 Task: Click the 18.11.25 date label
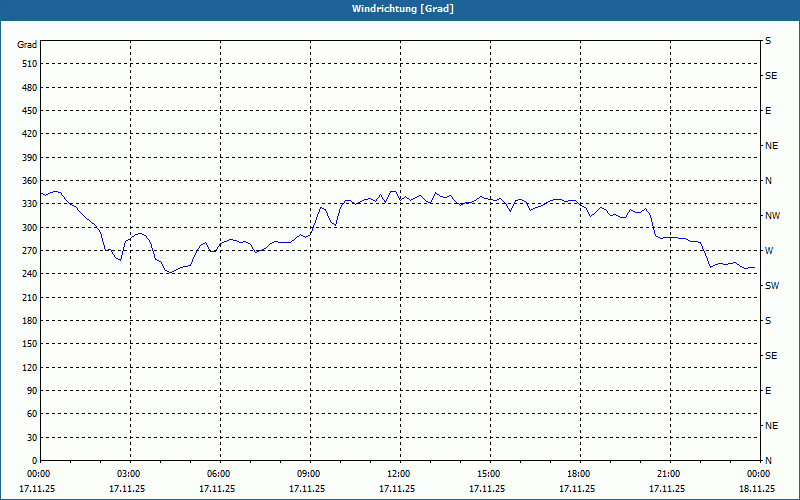click(757, 488)
